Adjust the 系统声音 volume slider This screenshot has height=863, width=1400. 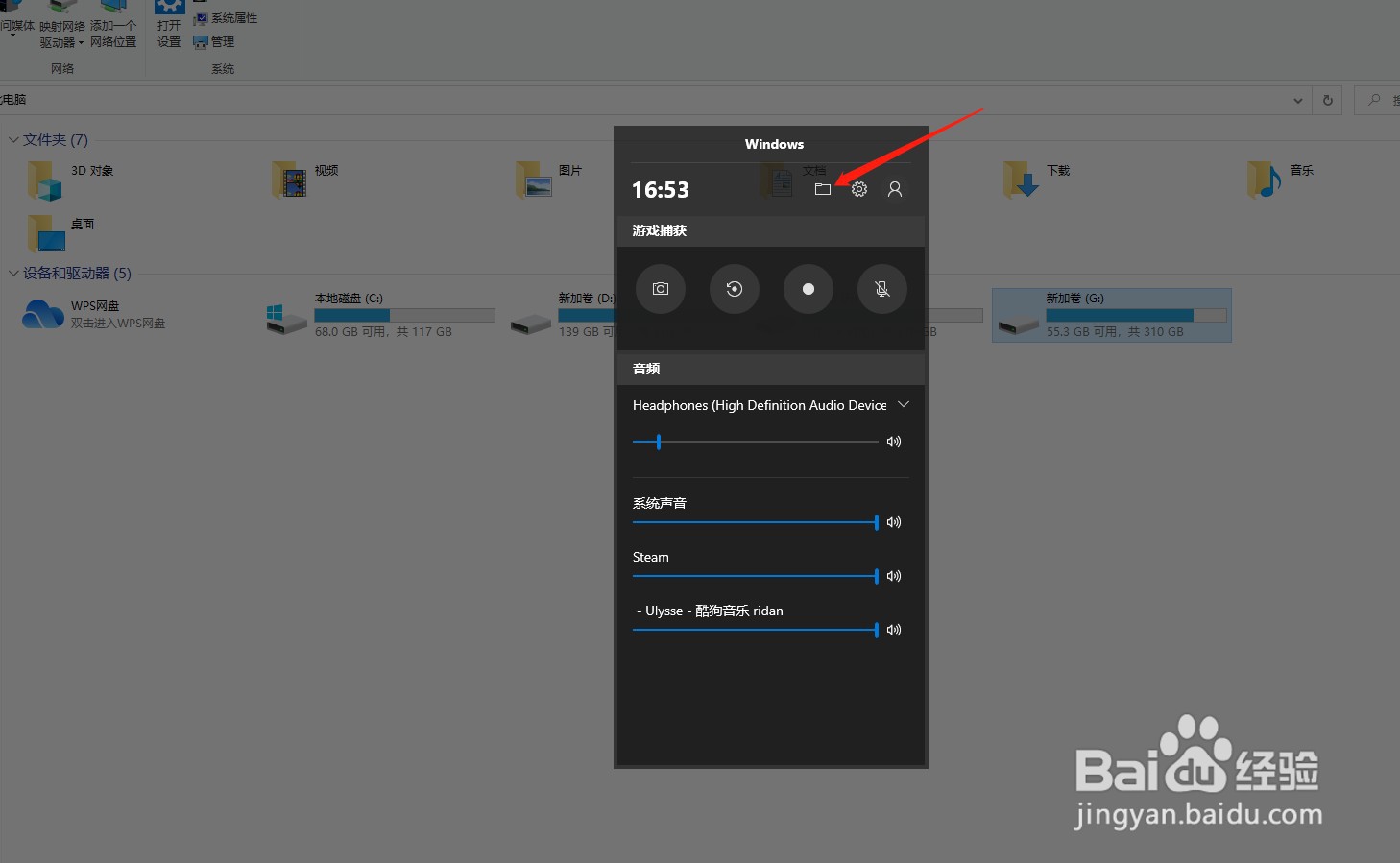[755, 522]
